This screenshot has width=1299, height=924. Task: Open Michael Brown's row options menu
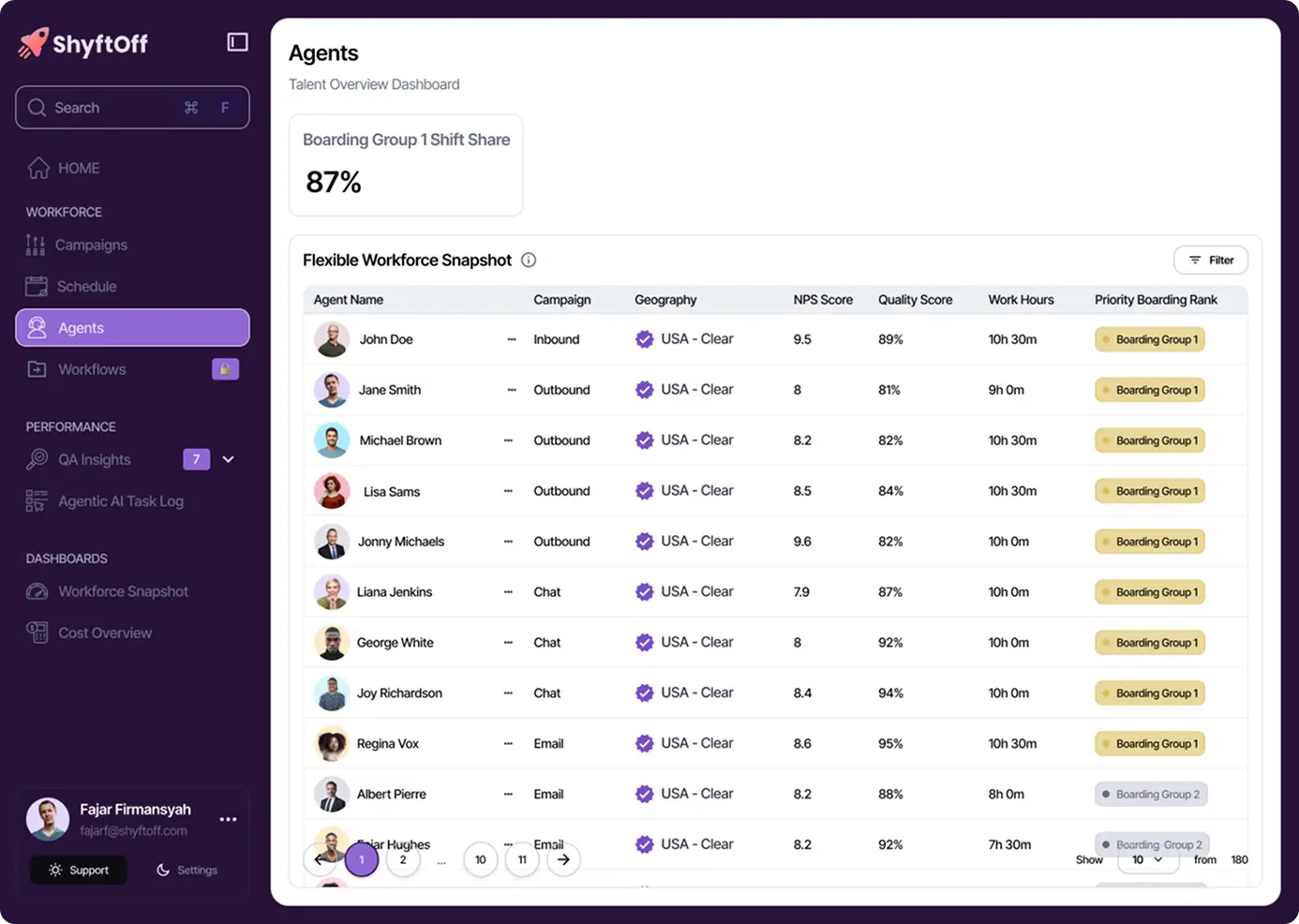[508, 440]
